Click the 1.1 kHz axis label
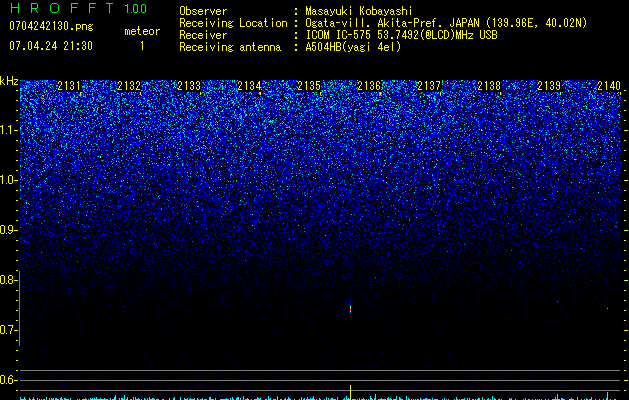This screenshot has width=629, height=400. (x=7, y=130)
